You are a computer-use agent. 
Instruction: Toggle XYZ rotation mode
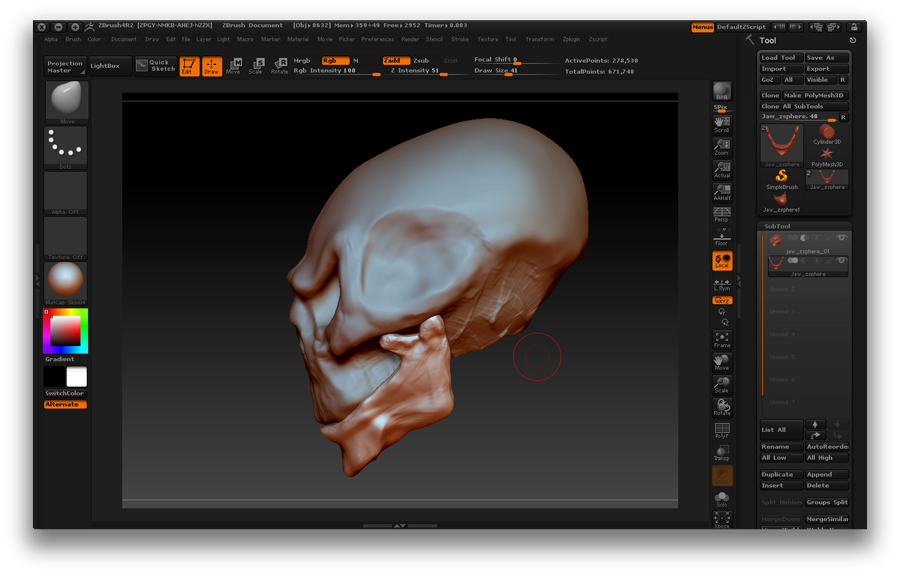click(x=721, y=300)
